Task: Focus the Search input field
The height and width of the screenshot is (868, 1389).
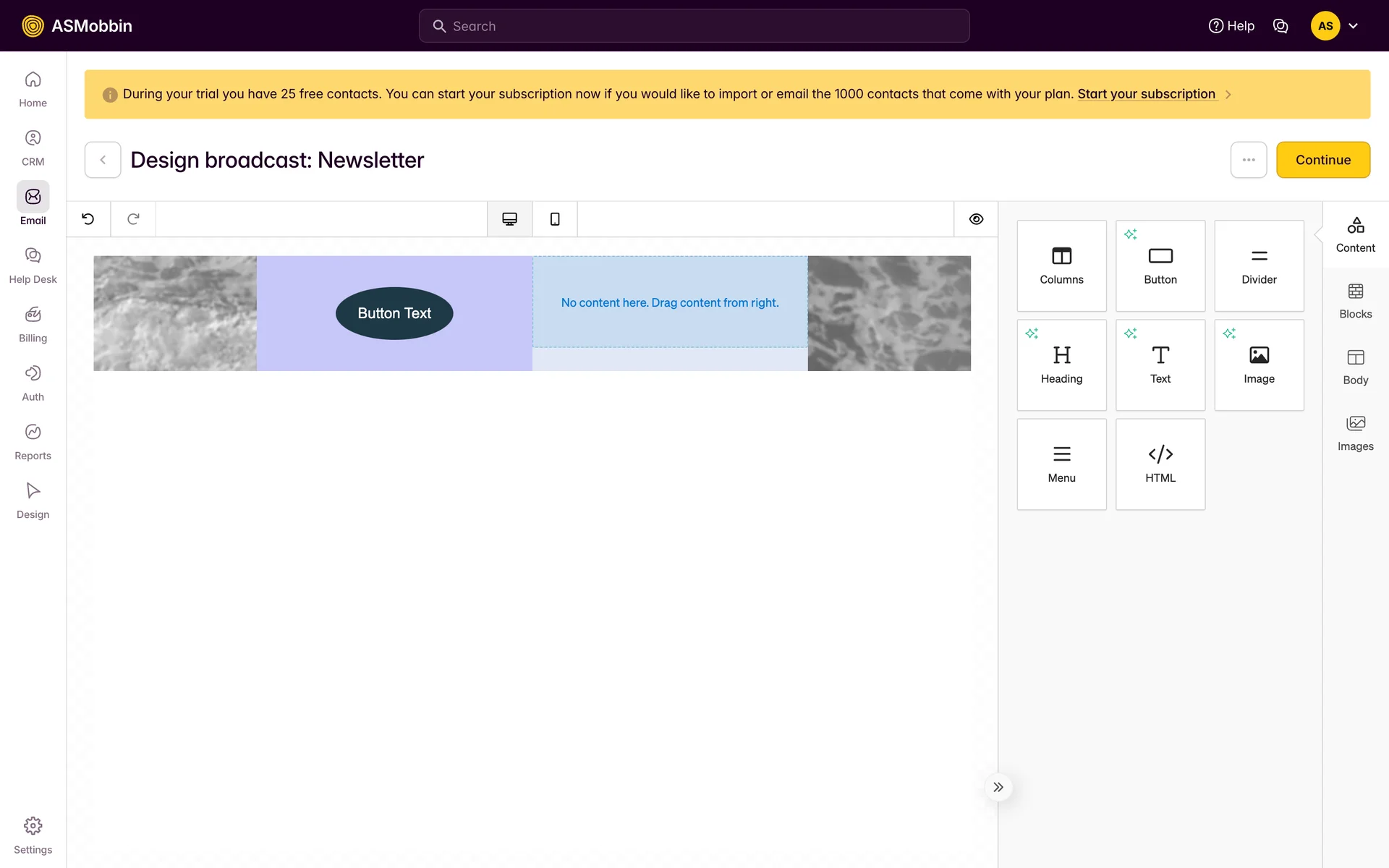Action: (694, 26)
